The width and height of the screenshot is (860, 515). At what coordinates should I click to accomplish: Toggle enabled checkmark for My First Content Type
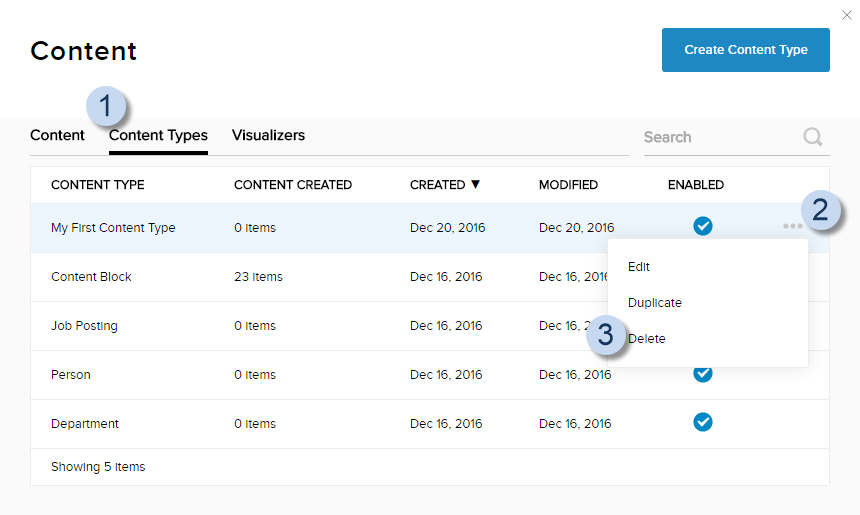click(x=703, y=226)
